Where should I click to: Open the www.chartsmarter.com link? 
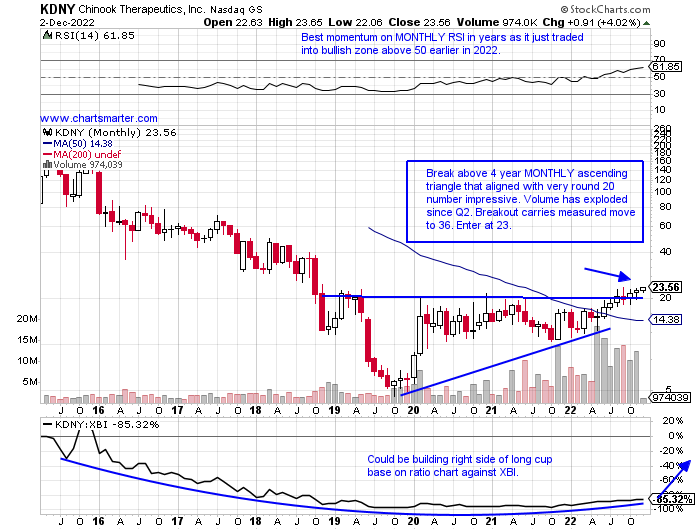(x=99, y=118)
